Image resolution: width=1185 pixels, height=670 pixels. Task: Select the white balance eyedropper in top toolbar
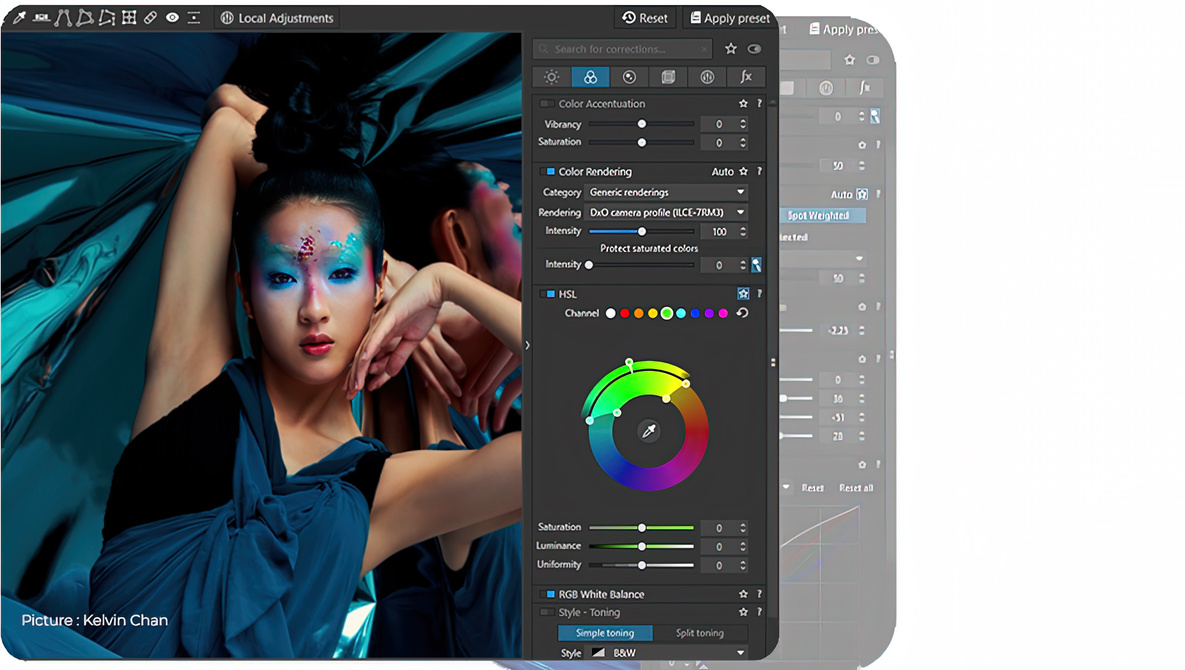pyautogui.click(x=18, y=18)
